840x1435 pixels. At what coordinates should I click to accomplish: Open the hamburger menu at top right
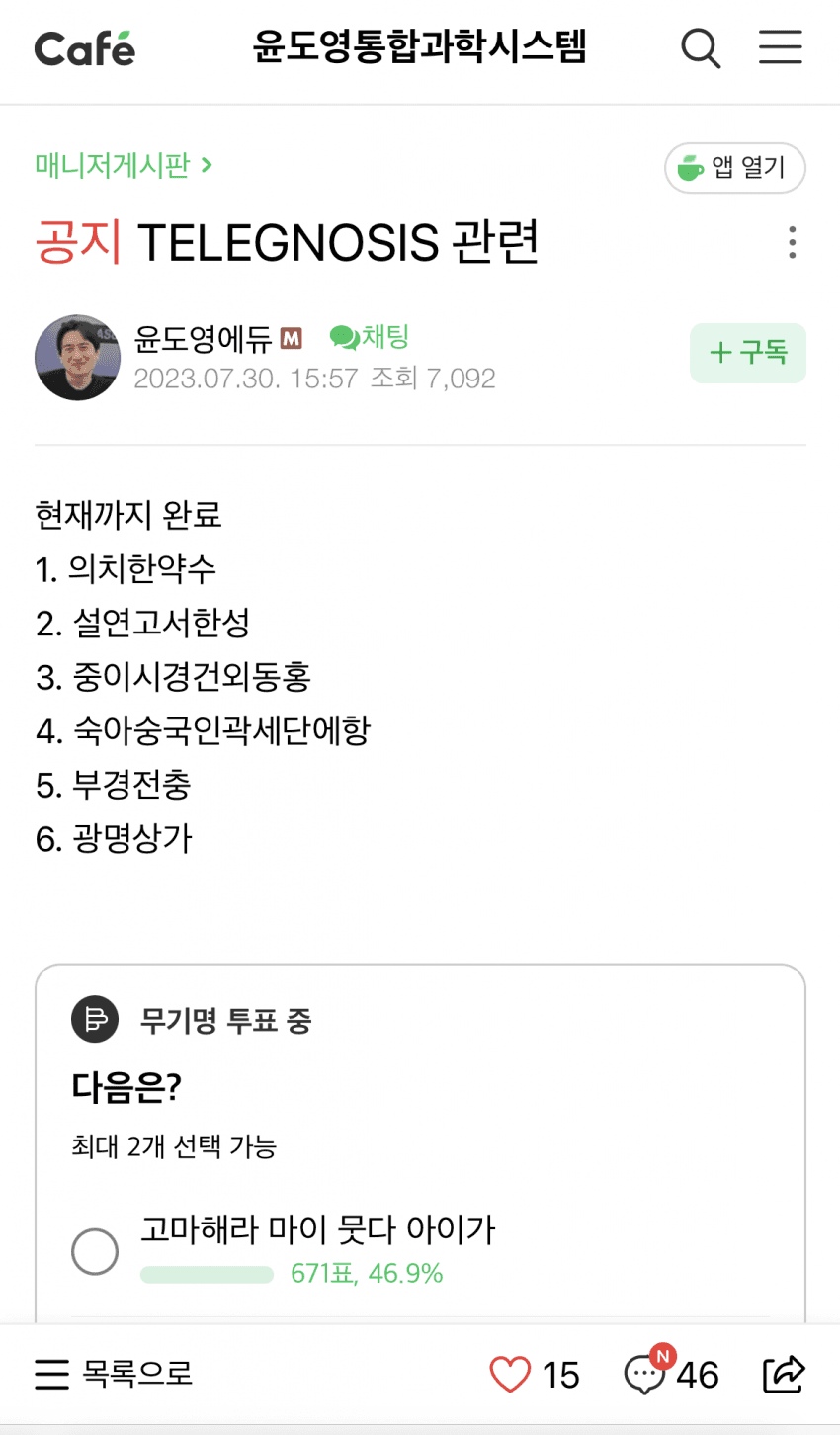coord(780,47)
